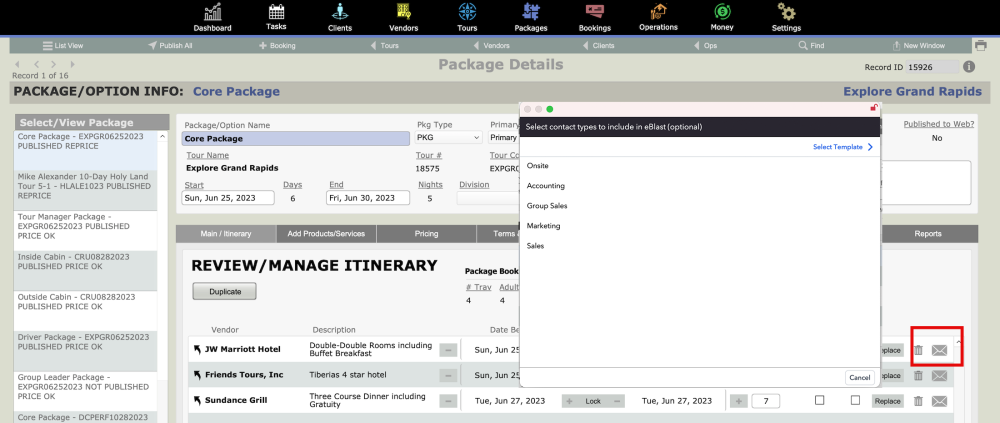Screen dimensions: 1000x423
Task: Click the End date field
Action: click(x=368, y=198)
